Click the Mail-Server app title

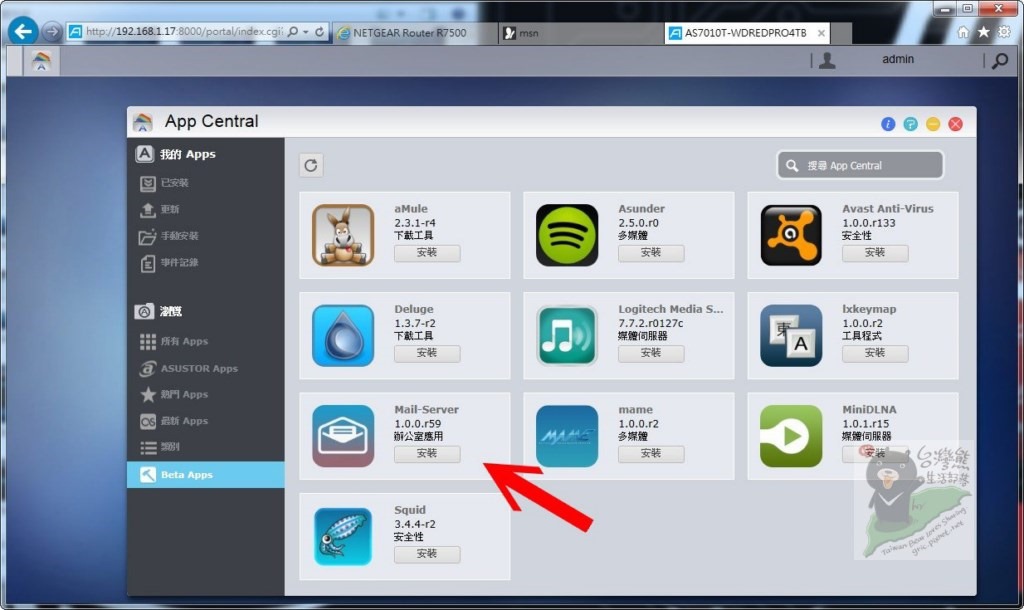pos(426,409)
